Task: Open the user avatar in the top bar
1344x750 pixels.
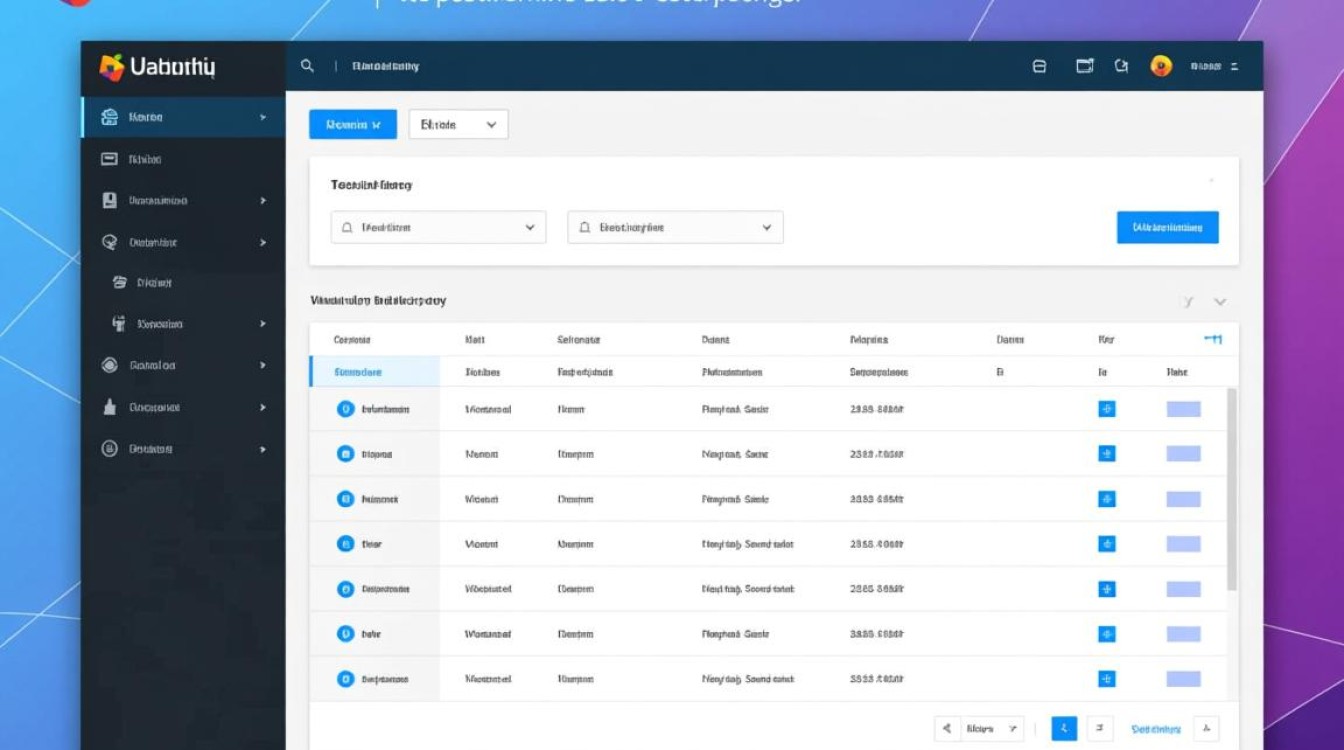Action: tap(1160, 66)
